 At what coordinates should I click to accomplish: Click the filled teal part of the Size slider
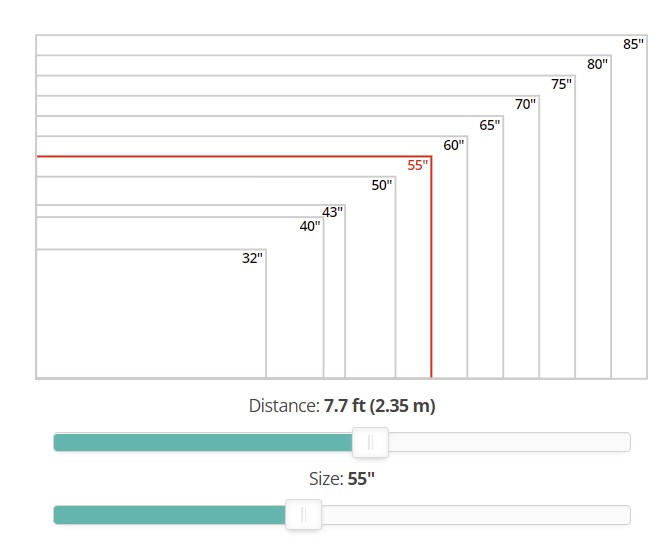(x=169, y=515)
